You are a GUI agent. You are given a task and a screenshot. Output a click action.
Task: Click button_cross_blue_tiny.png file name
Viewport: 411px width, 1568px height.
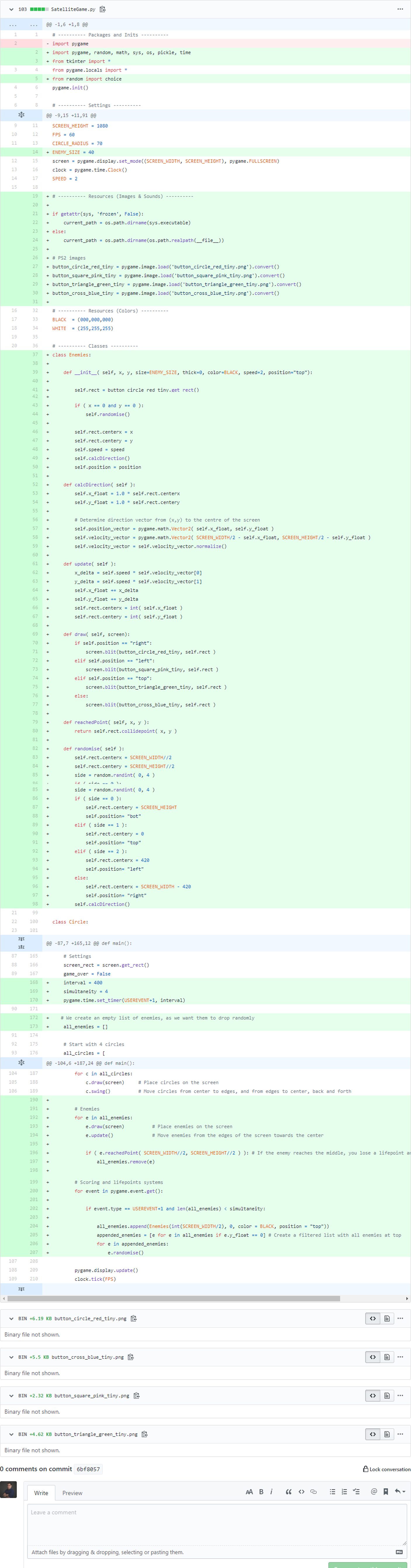88,1357
